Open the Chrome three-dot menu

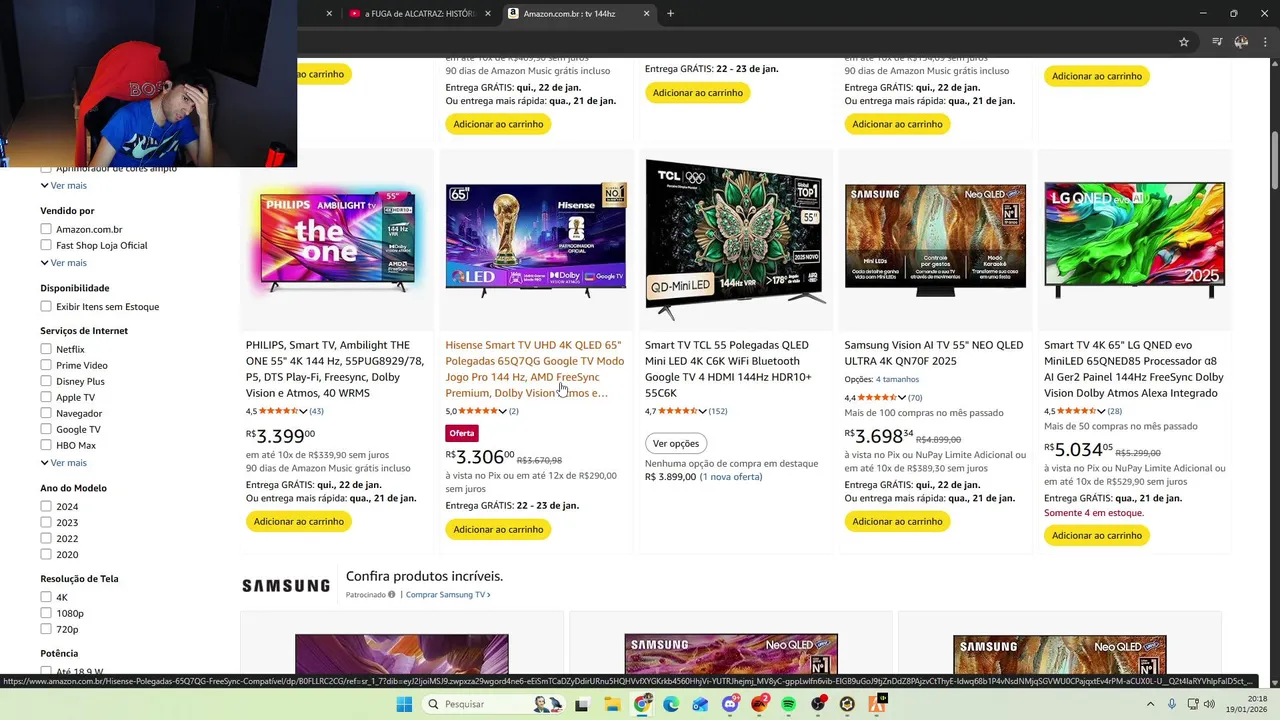1265,42
